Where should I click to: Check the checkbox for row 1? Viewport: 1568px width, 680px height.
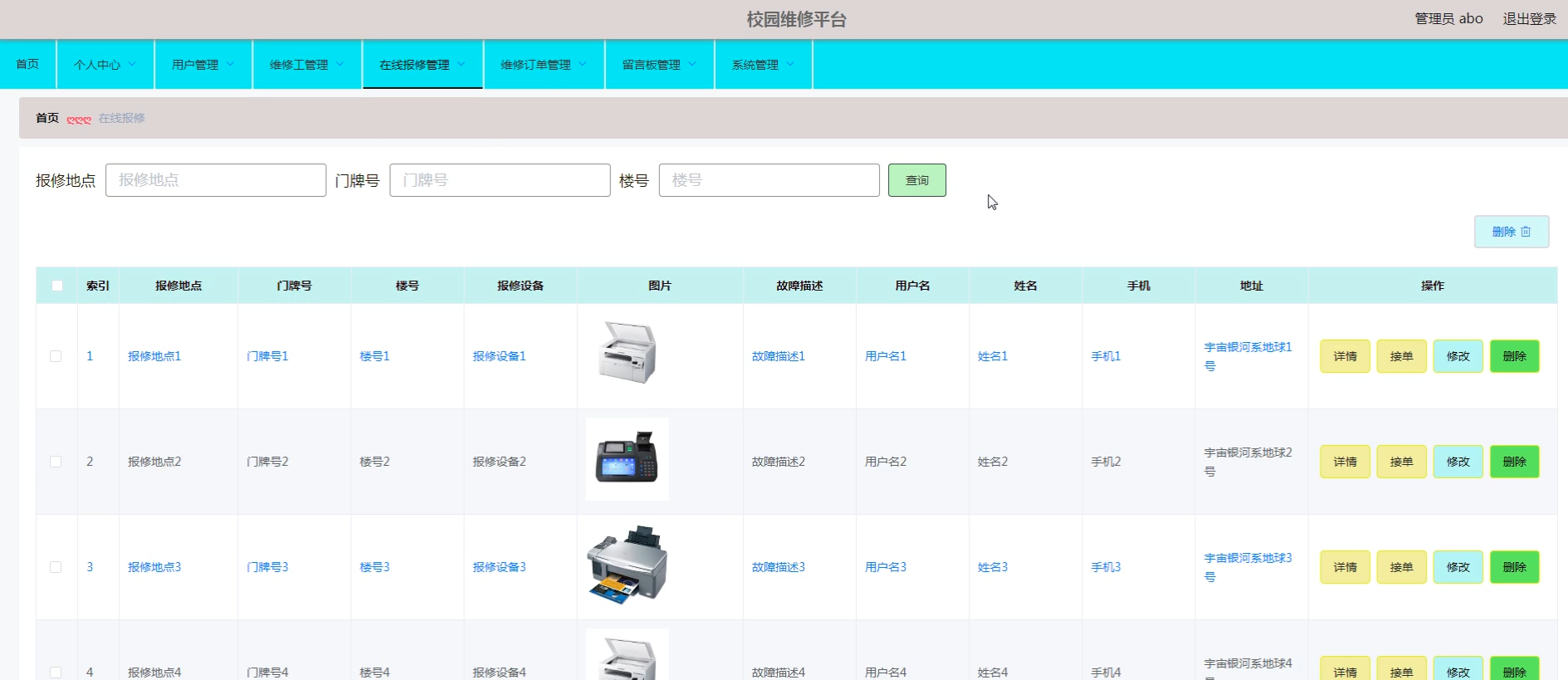(x=56, y=356)
